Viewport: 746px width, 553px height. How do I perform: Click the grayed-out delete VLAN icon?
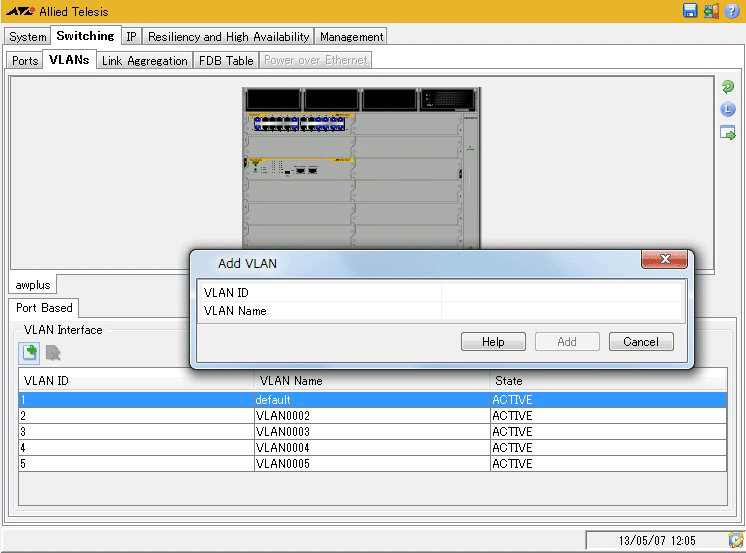click(53, 352)
